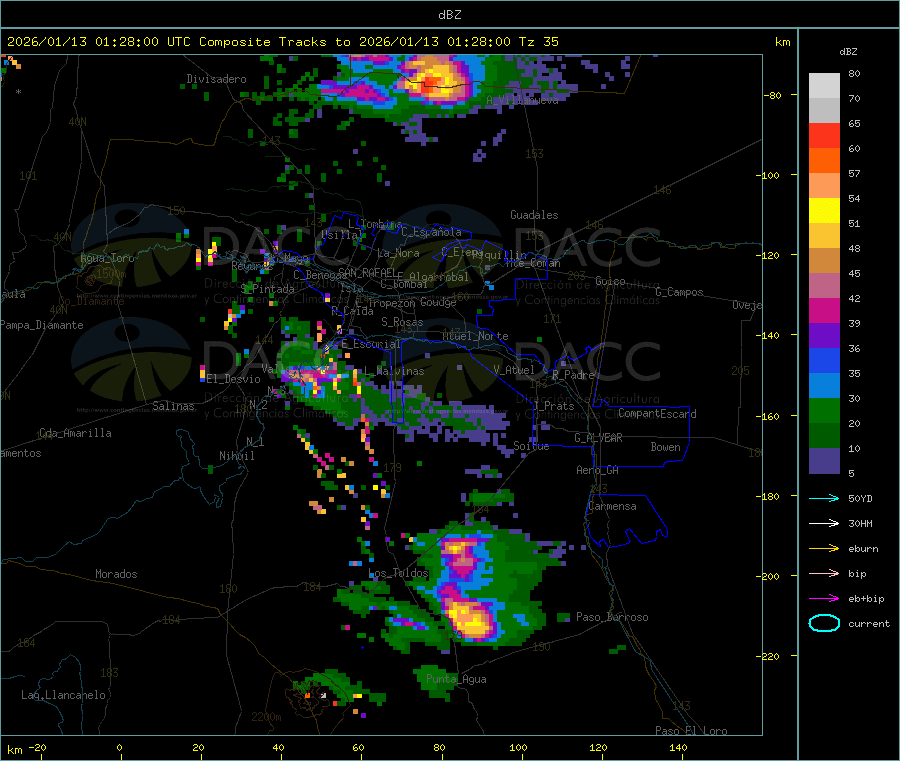900x761 pixels.
Task: Click the 'Carmensa' map label
Action: [x=612, y=506]
